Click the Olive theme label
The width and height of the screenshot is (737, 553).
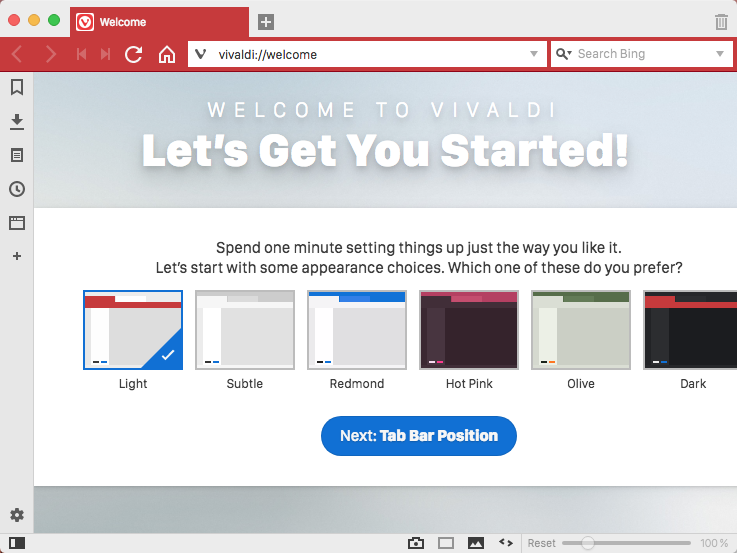[x=581, y=384]
